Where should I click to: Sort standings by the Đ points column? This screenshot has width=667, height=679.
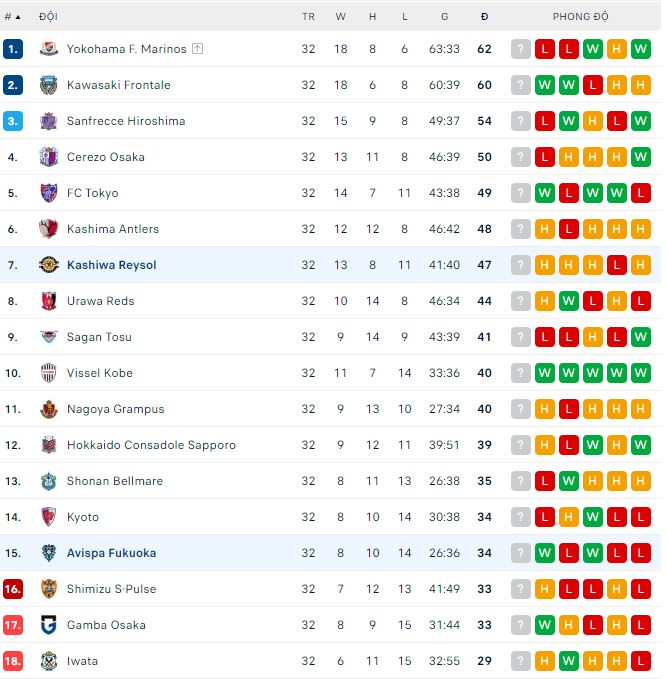484,17
